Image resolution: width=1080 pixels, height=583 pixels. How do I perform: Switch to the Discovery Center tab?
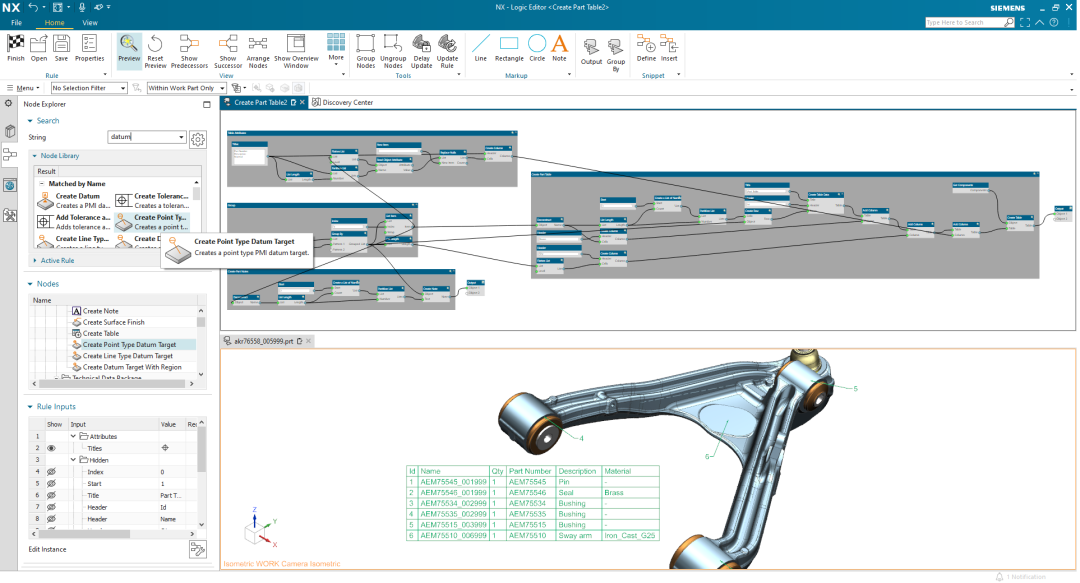pyautogui.click(x=342, y=102)
